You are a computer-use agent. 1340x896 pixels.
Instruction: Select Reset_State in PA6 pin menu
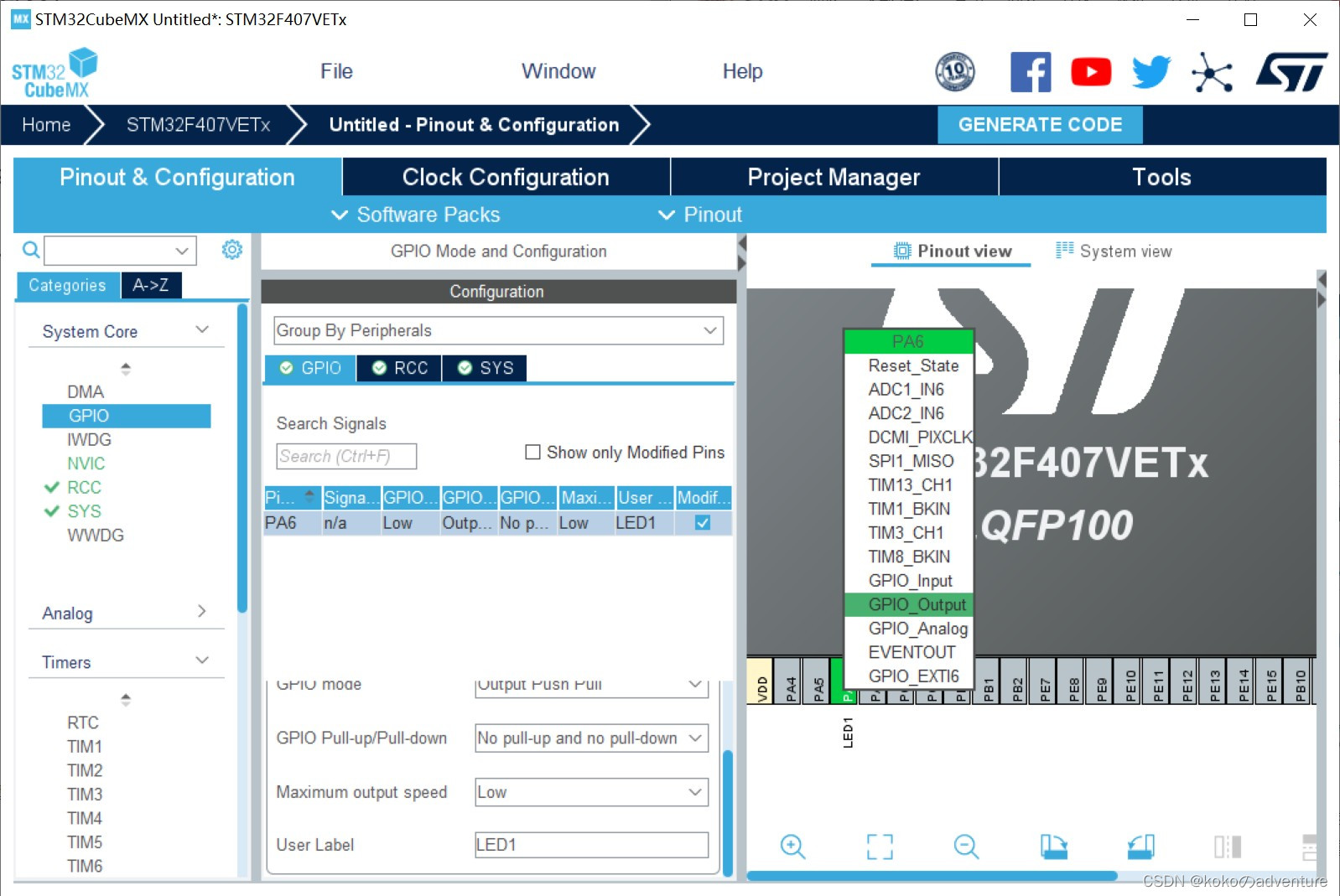coord(909,365)
